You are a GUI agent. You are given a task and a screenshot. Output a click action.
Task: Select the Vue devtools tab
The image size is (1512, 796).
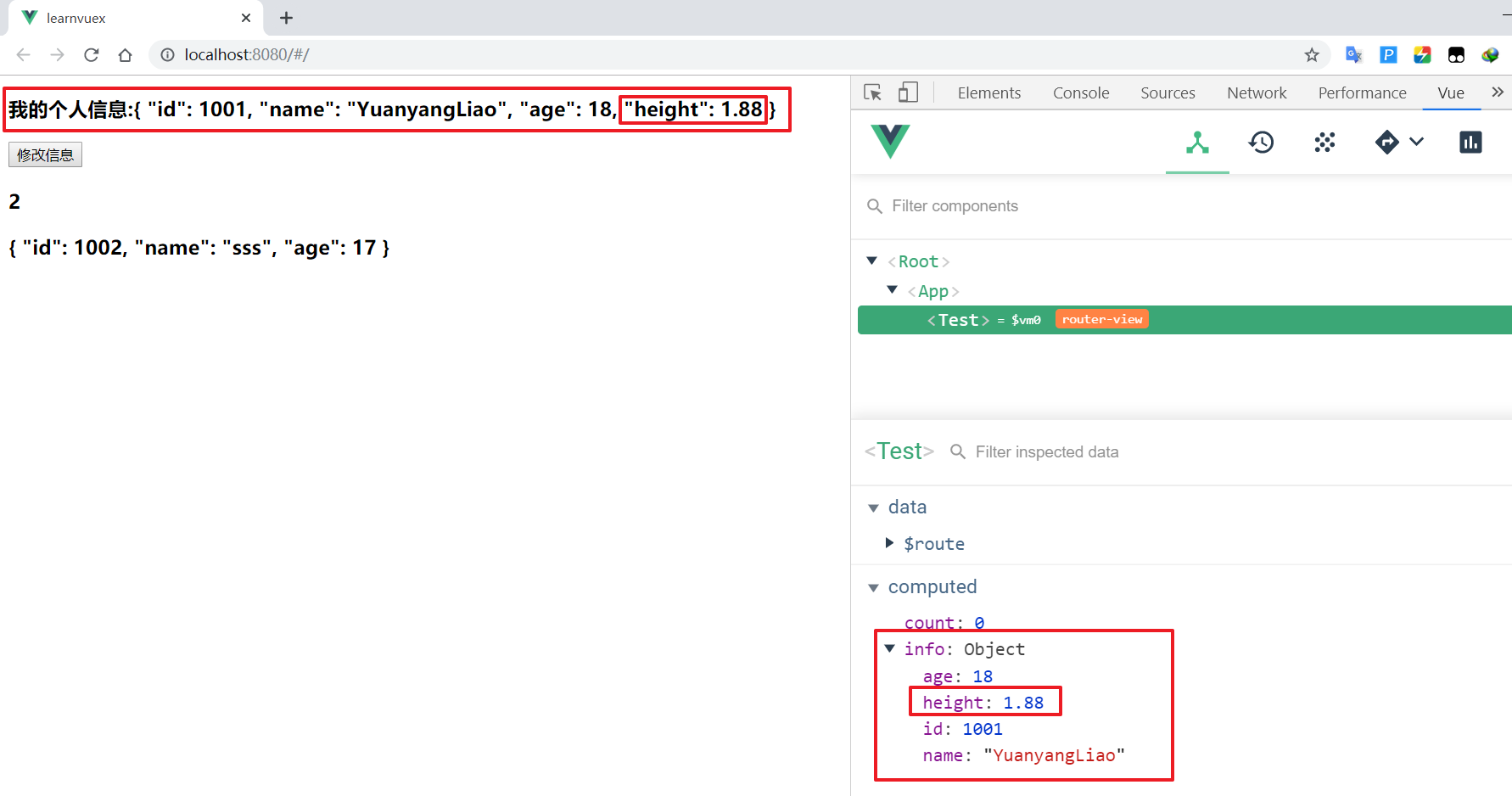(x=1451, y=93)
